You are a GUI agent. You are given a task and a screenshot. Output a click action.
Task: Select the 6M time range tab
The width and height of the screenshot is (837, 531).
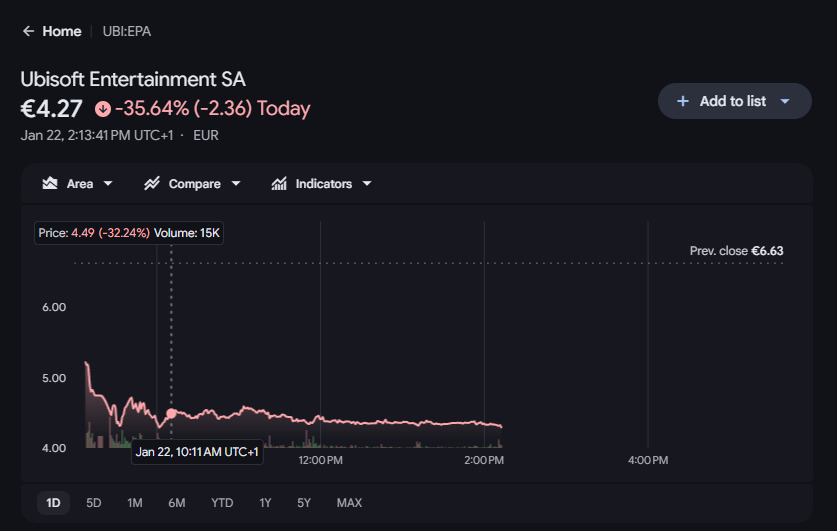coord(177,503)
